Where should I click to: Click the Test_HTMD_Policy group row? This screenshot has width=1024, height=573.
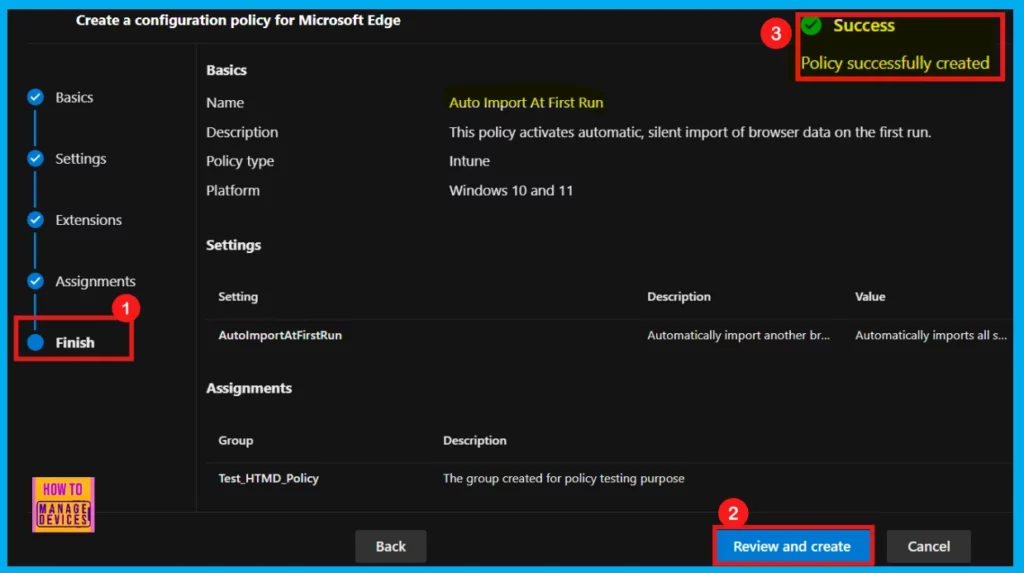coord(609,478)
